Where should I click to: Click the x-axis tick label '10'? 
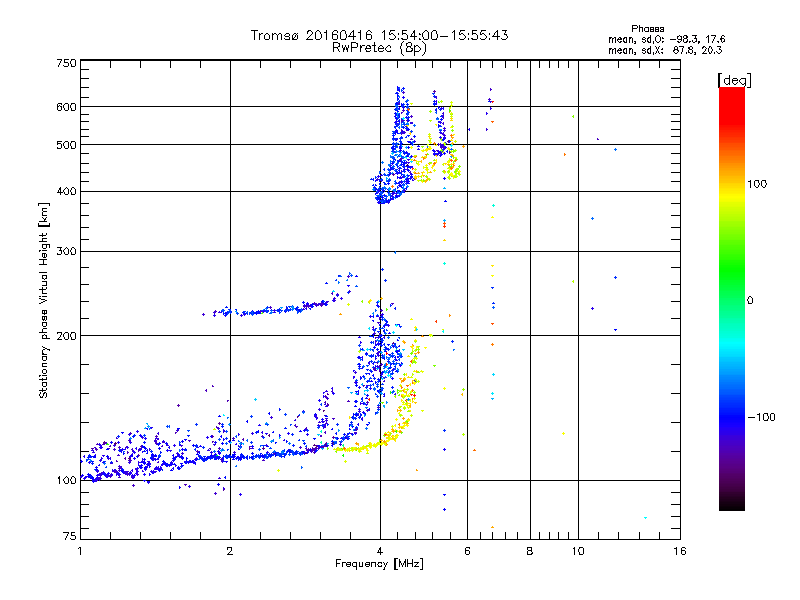point(578,551)
